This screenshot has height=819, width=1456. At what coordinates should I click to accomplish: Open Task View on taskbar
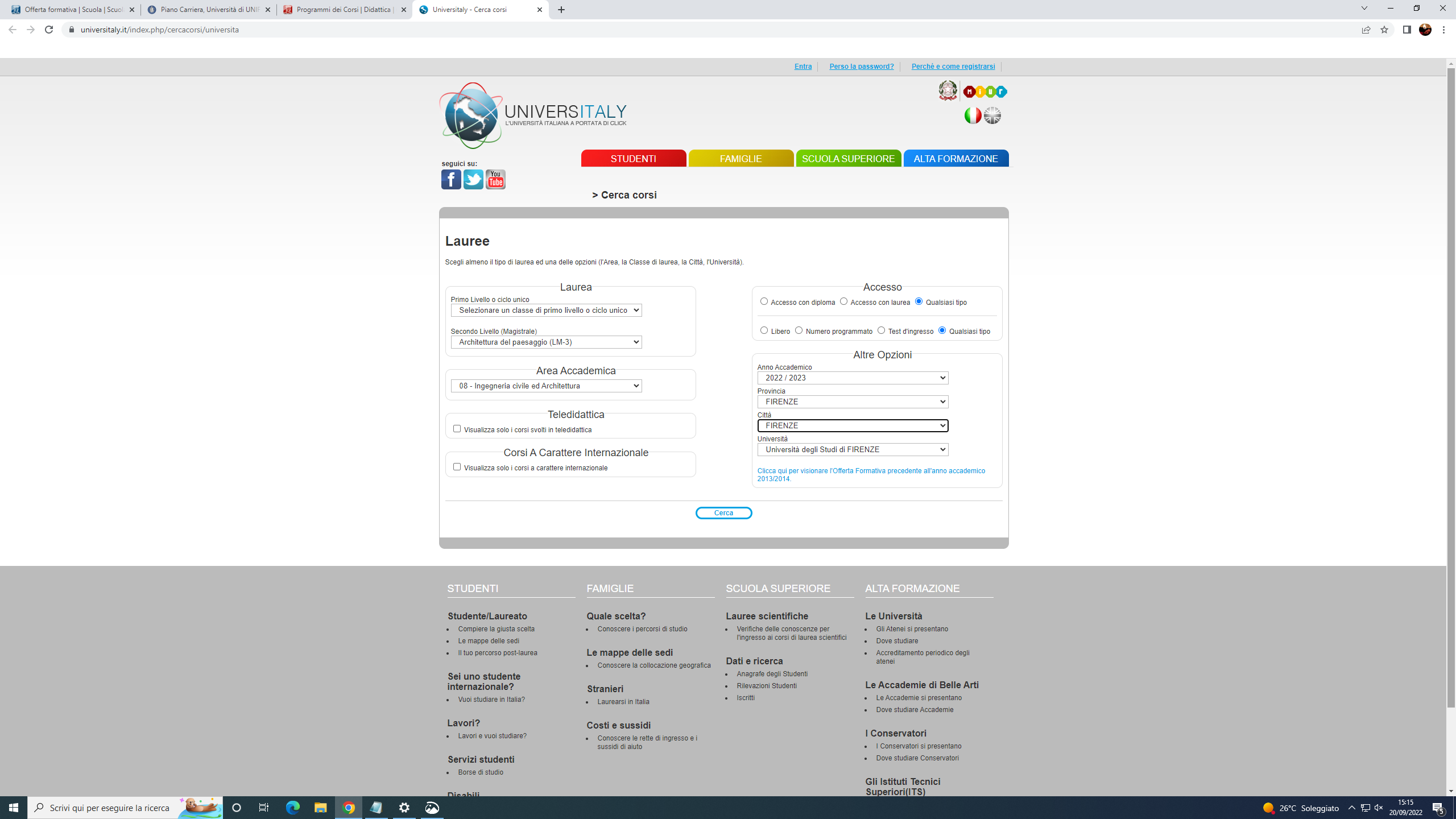click(x=264, y=808)
